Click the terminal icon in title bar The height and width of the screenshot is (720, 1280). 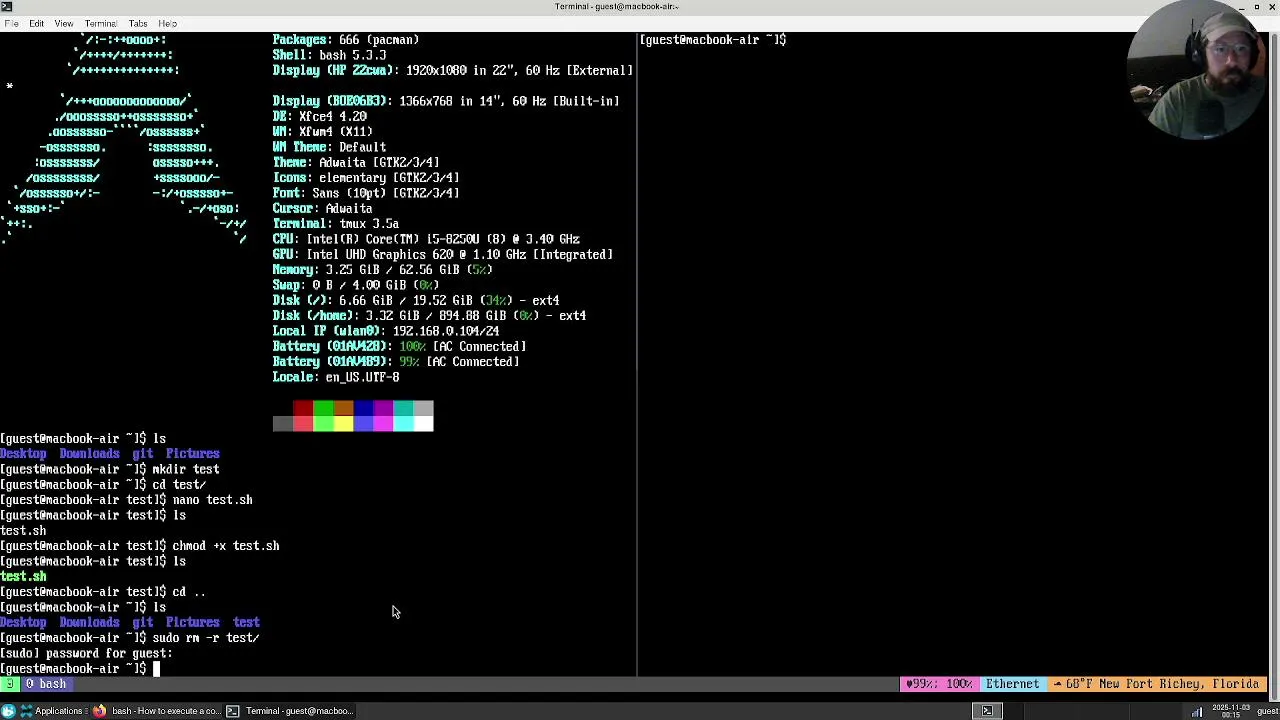(x=6, y=6)
